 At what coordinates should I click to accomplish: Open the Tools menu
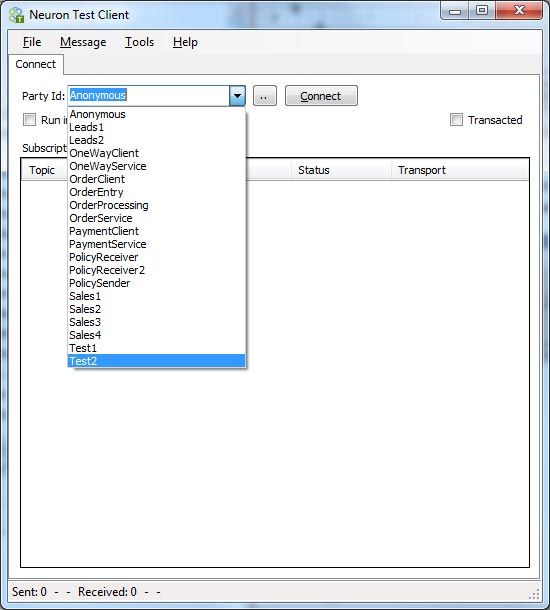(139, 42)
